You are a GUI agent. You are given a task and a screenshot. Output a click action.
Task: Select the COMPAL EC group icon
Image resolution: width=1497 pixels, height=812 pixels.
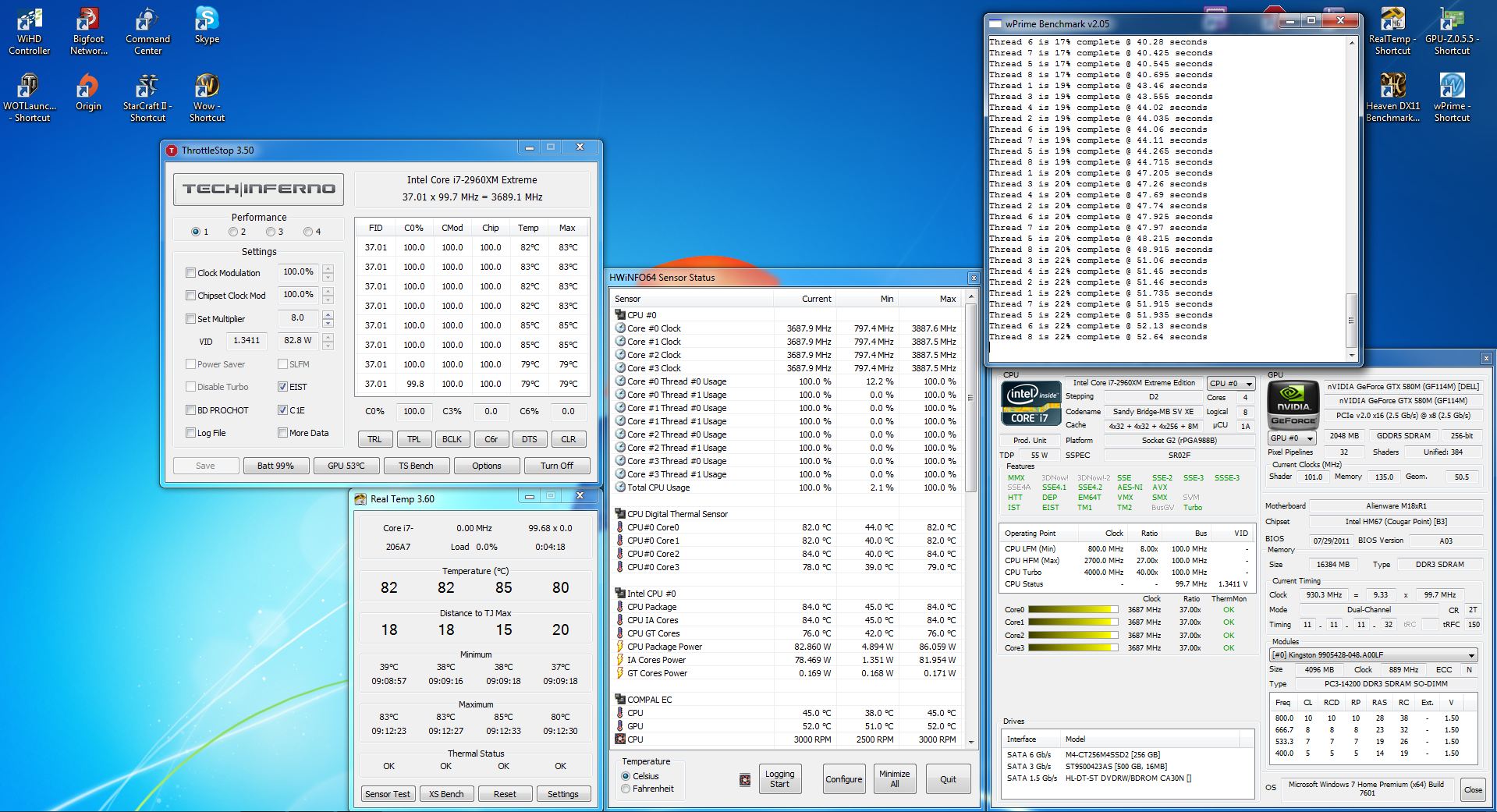click(620, 700)
